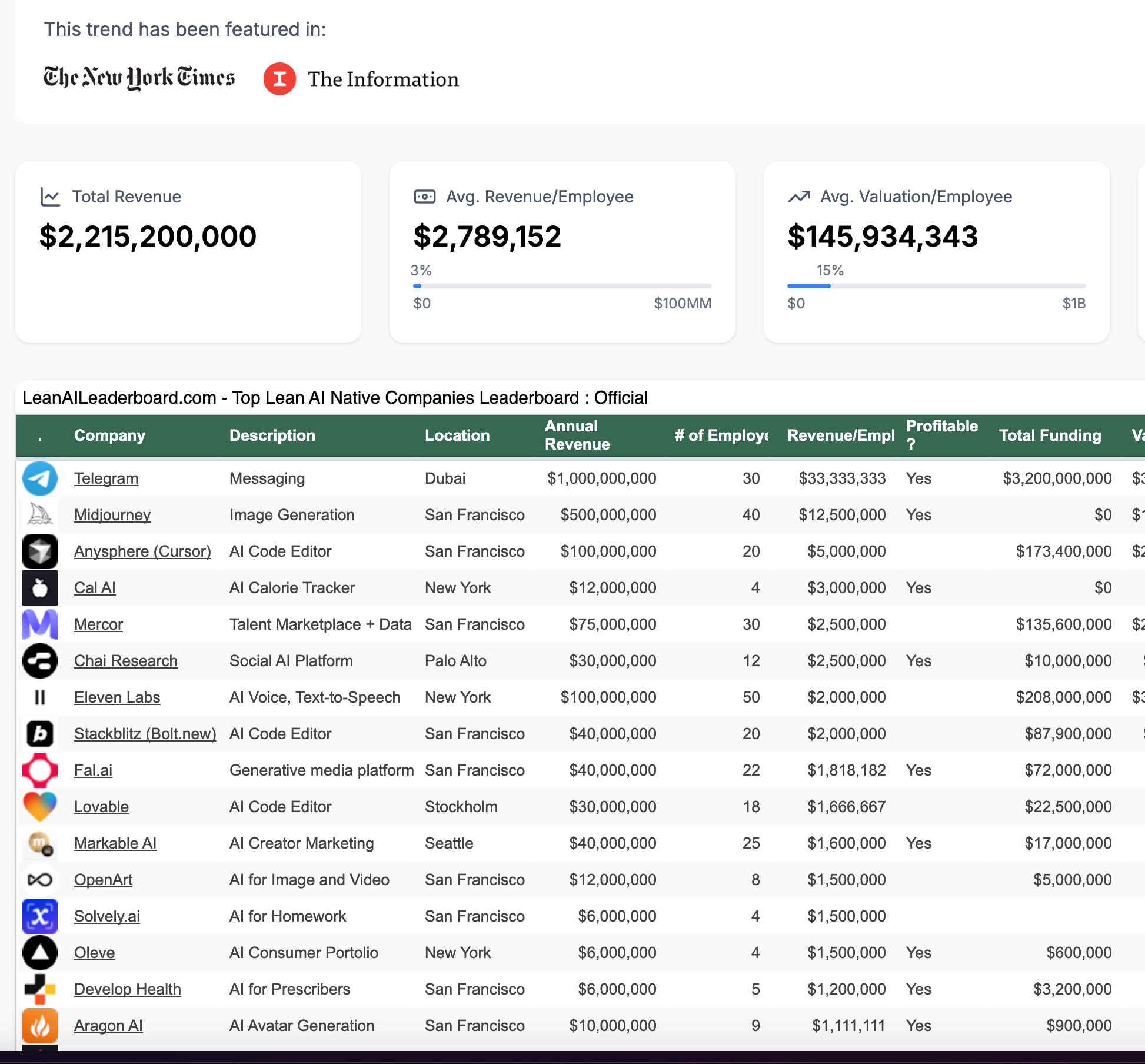The width and height of the screenshot is (1145, 1064).
Task: Click the Revenue/Employee column header
Action: tap(841, 435)
